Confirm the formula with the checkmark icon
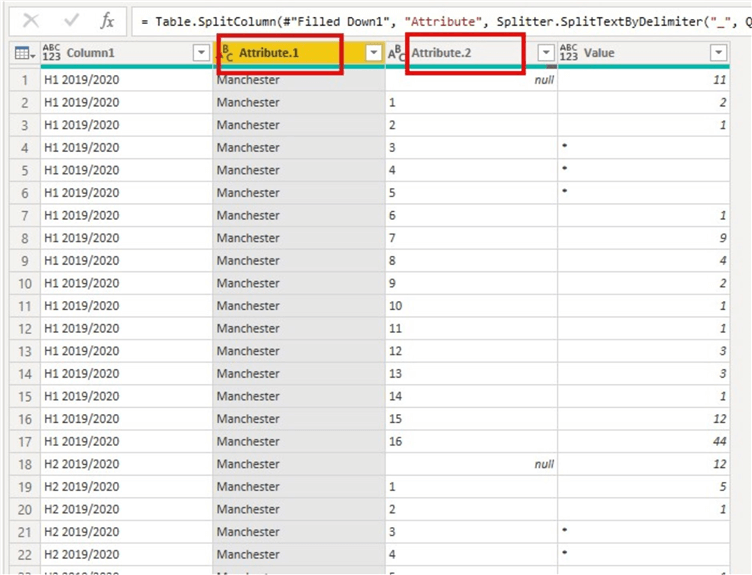752x575 pixels. click(69, 20)
